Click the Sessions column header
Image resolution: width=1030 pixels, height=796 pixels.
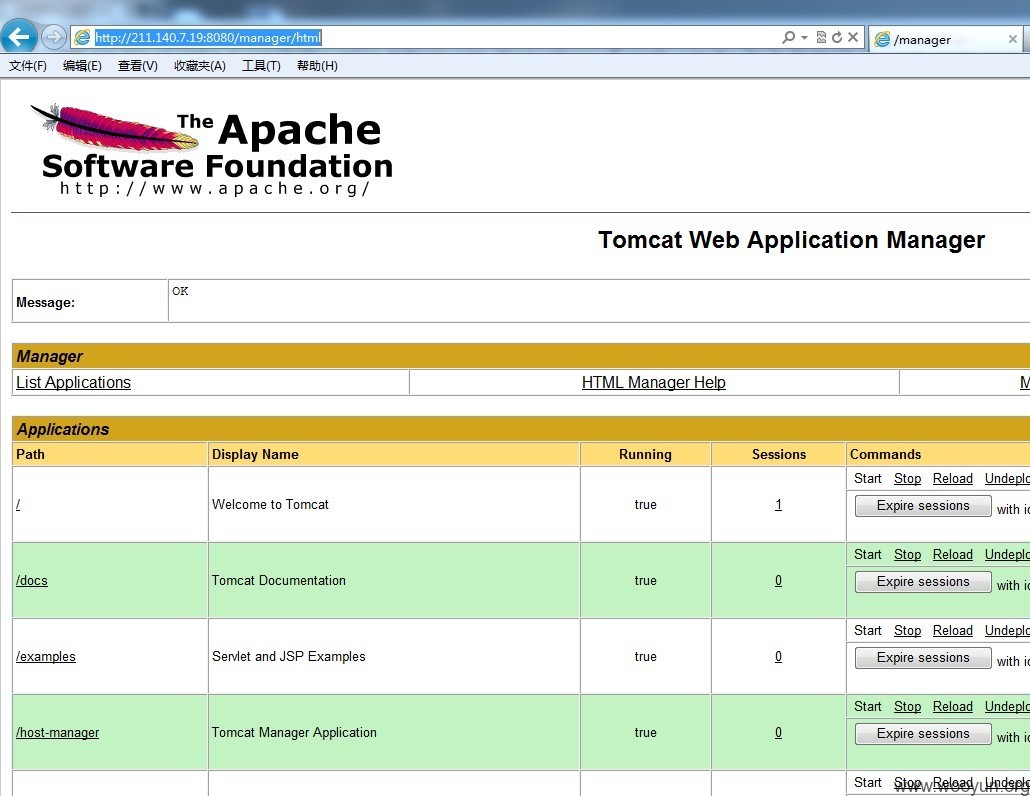point(778,454)
